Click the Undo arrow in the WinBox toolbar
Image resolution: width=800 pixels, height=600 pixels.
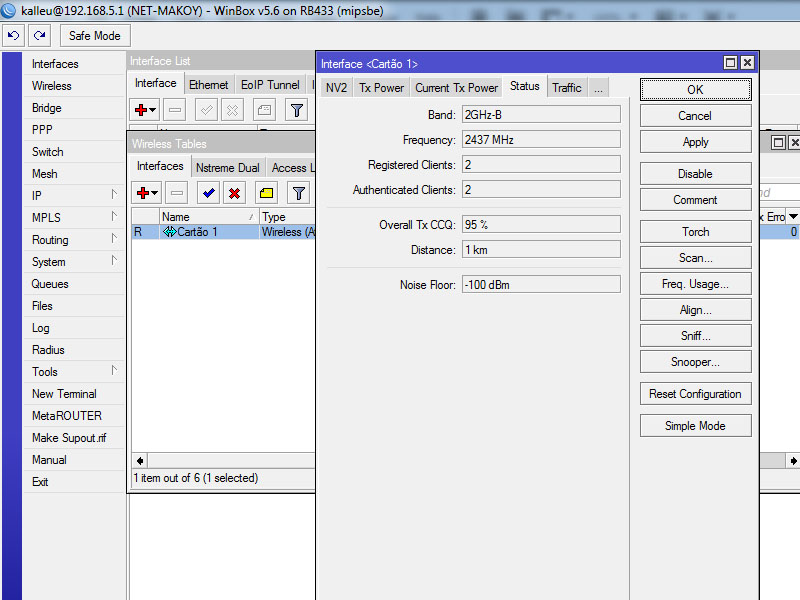(x=13, y=36)
